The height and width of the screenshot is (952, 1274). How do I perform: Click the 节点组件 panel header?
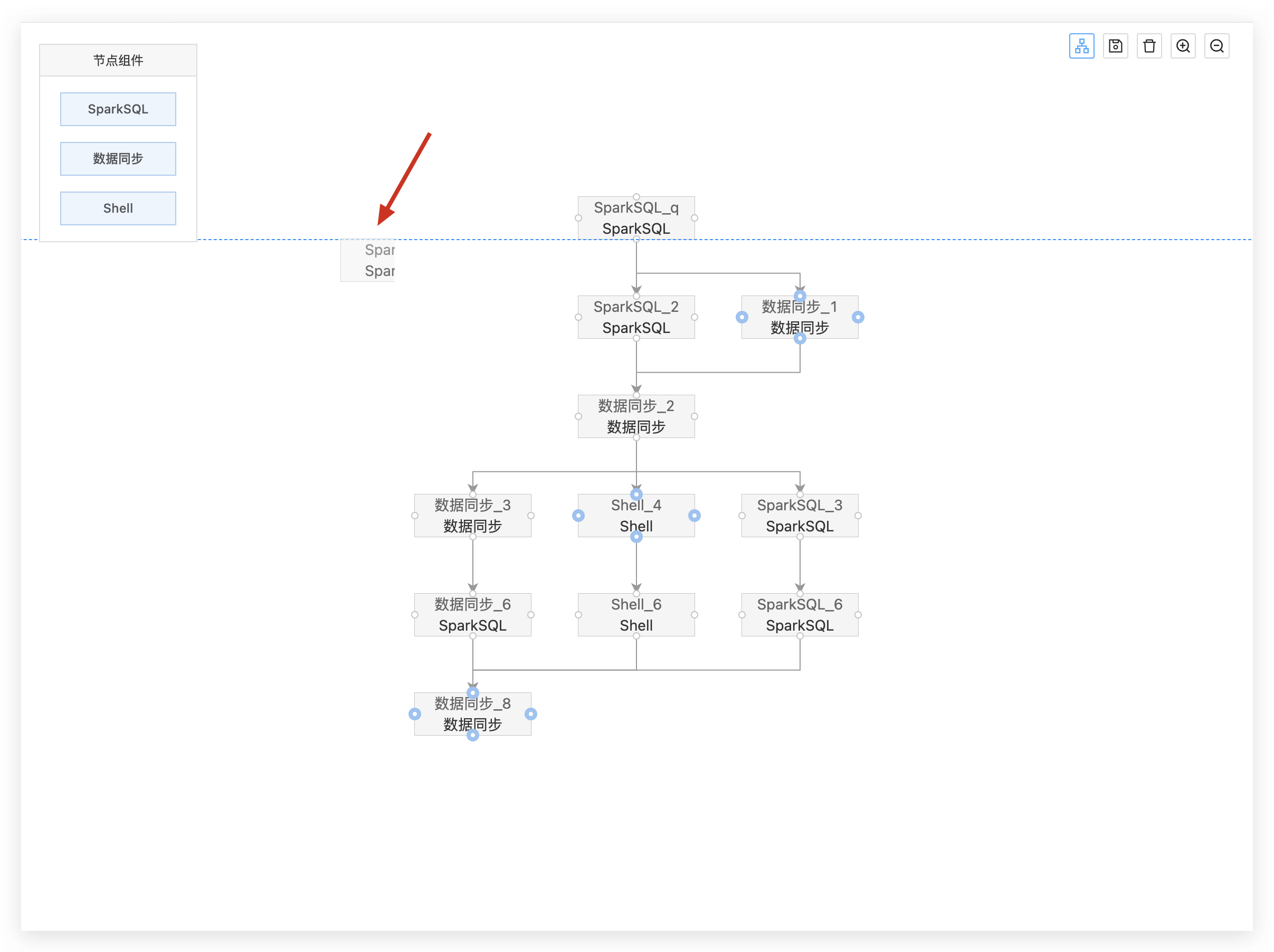[118, 61]
